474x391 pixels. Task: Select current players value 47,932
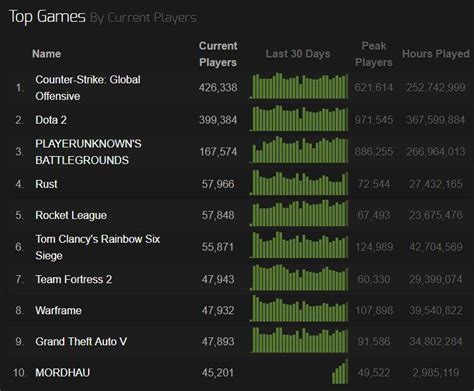click(218, 311)
